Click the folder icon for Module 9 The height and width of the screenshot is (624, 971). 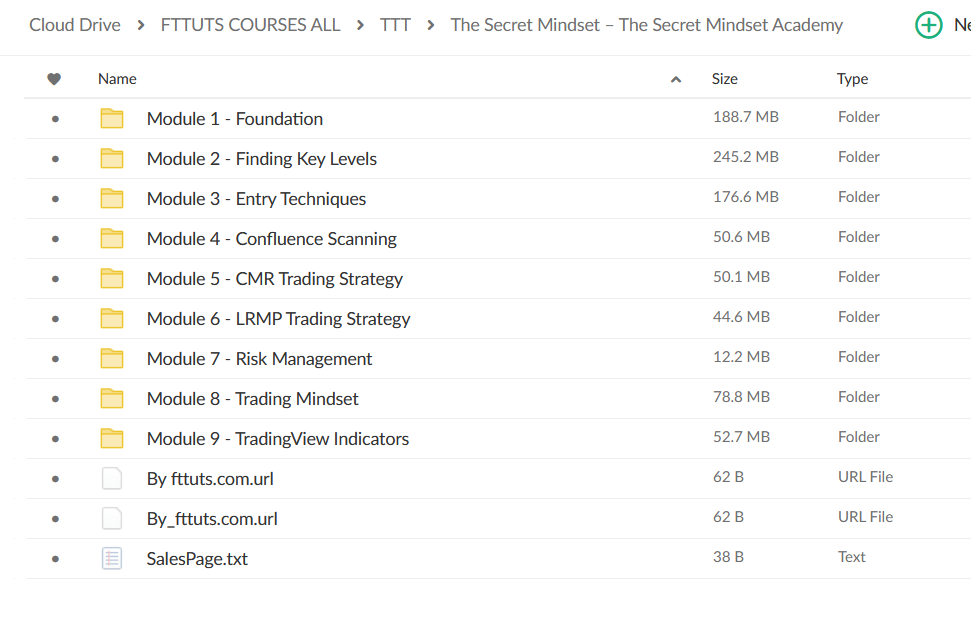click(x=111, y=438)
